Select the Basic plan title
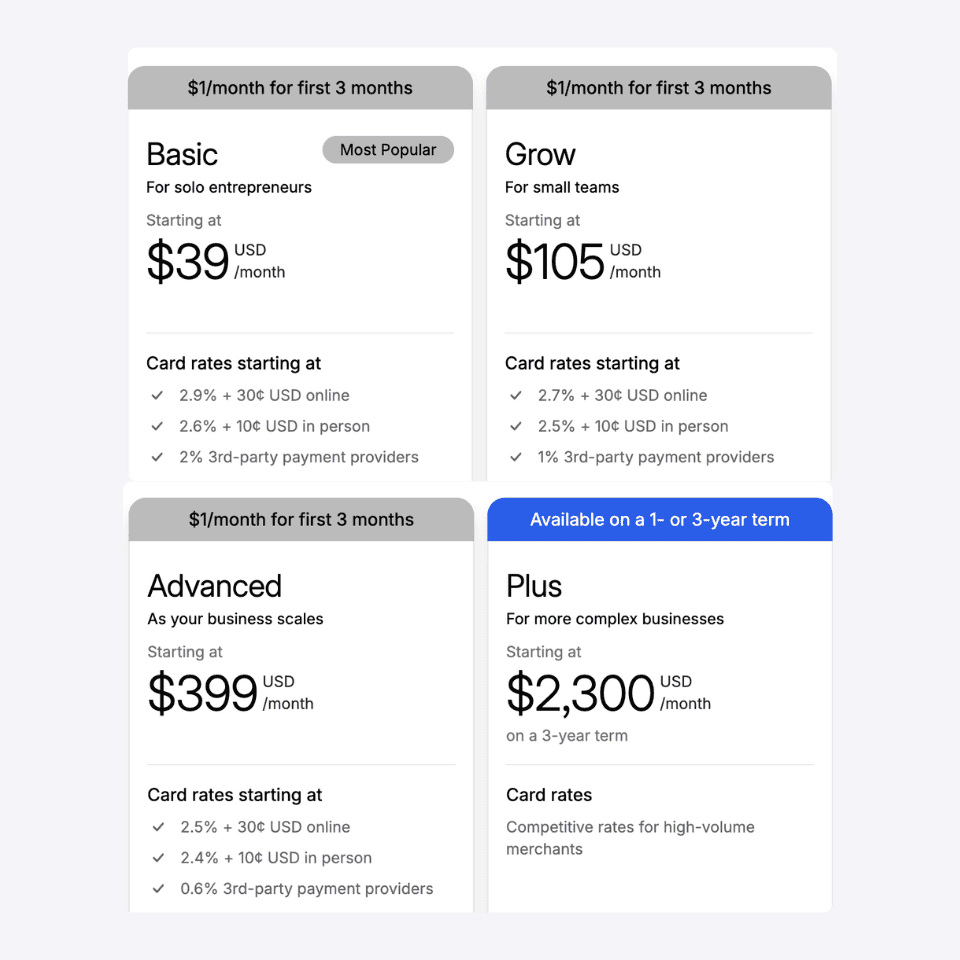The image size is (960, 960). (x=182, y=154)
